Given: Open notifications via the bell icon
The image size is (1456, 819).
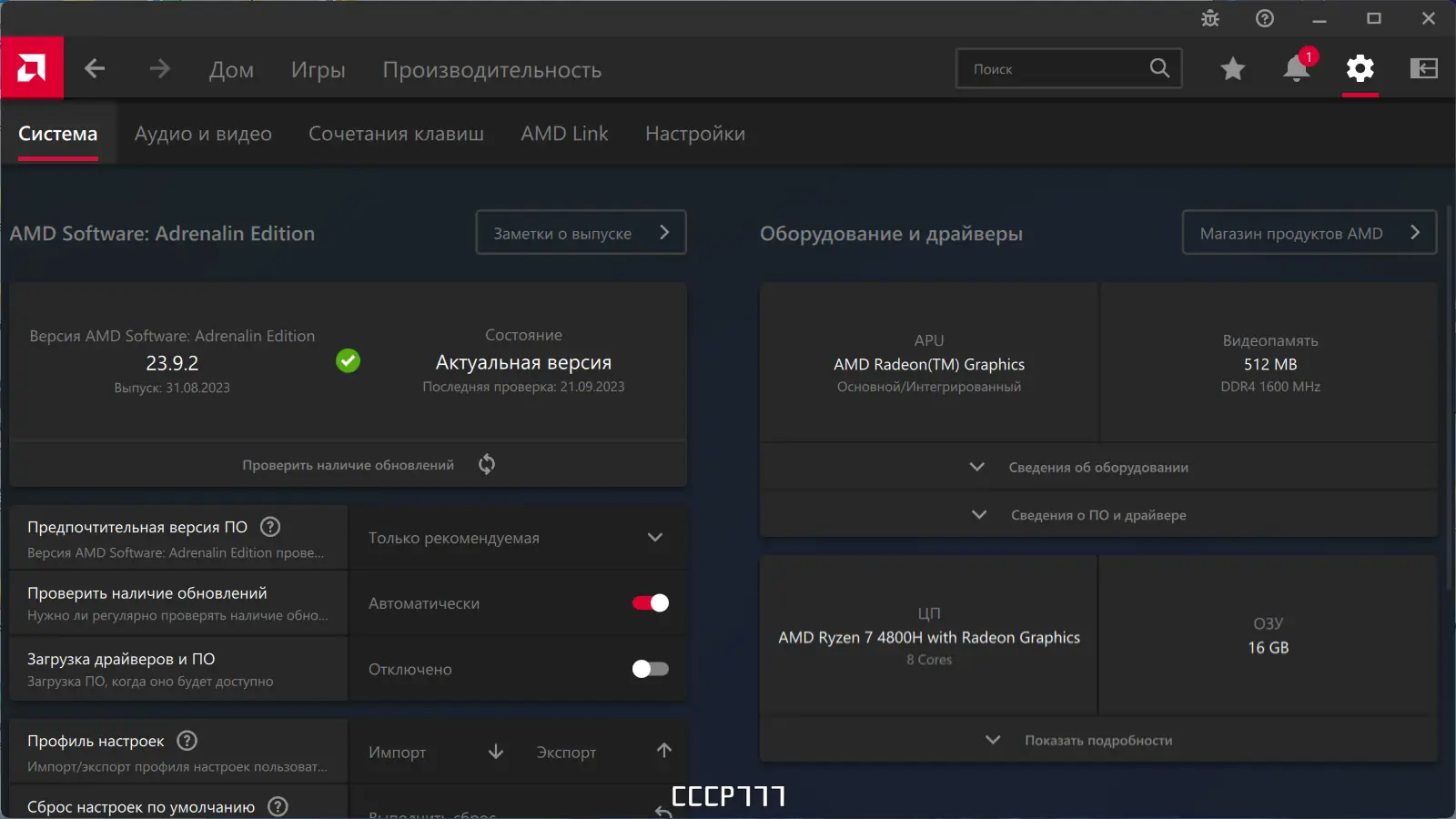Looking at the screenshot, I should tap(1295, 68).
